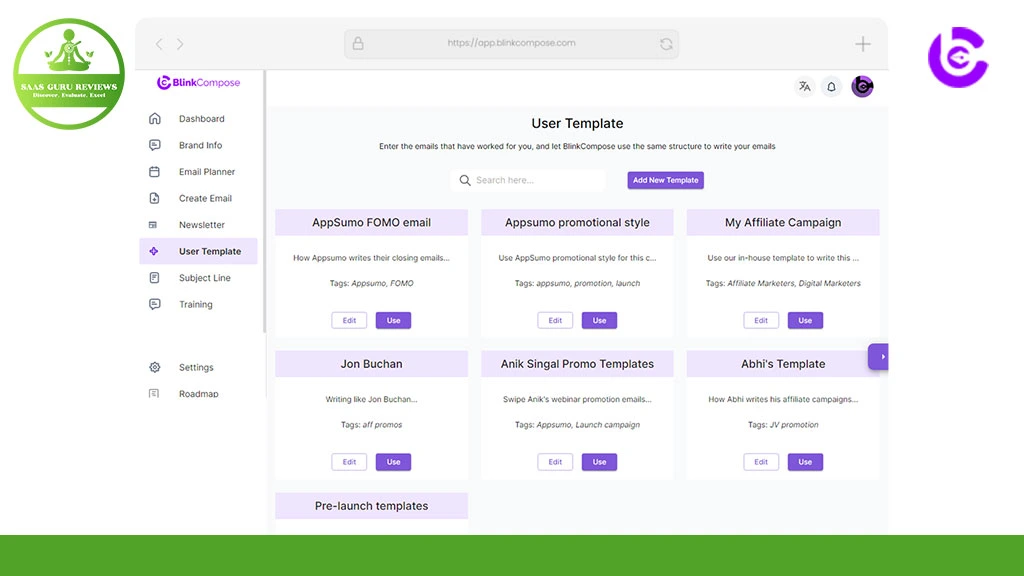
Task: Use the AppSumo FOMO email template
Action: 393,320
